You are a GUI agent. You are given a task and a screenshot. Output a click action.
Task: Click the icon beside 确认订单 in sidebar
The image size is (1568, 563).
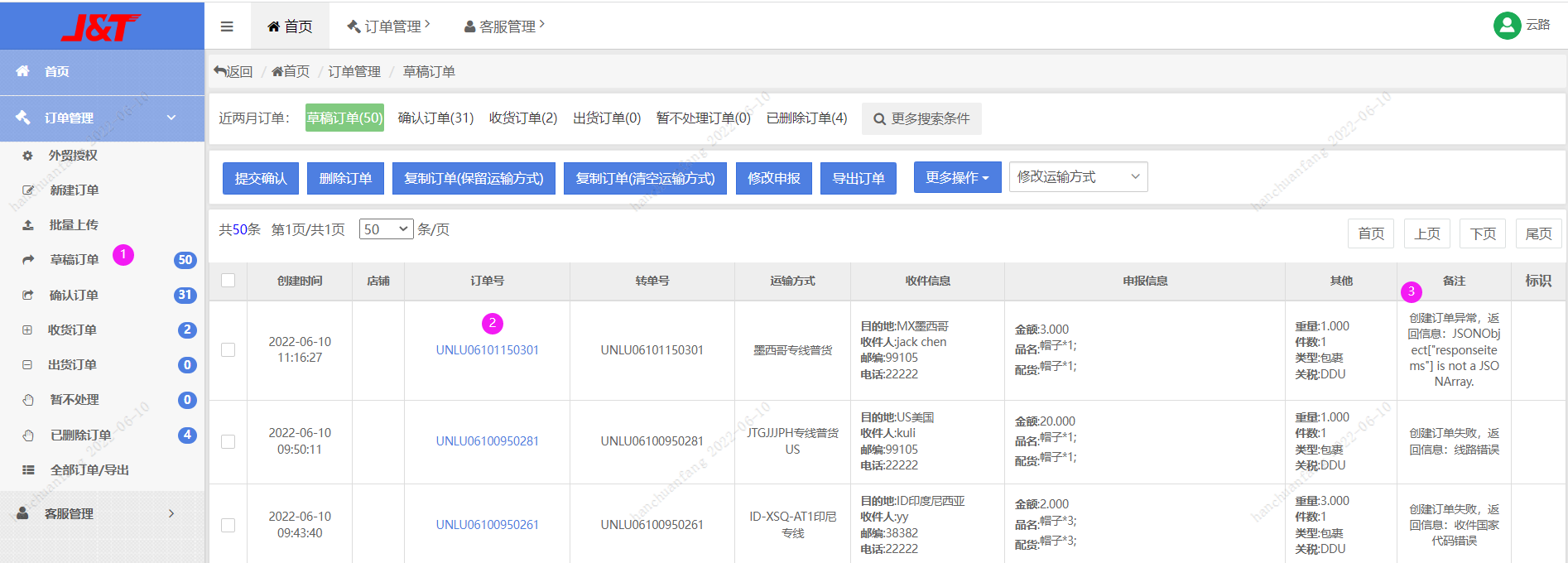click(x=28, y=295)
